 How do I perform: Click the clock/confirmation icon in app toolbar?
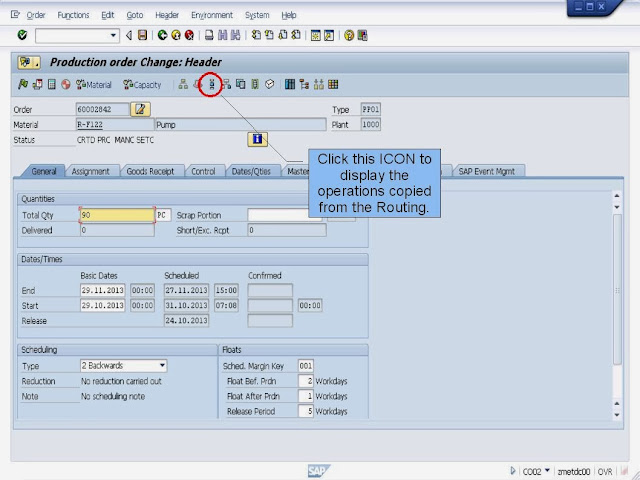(x=270, y=84)
